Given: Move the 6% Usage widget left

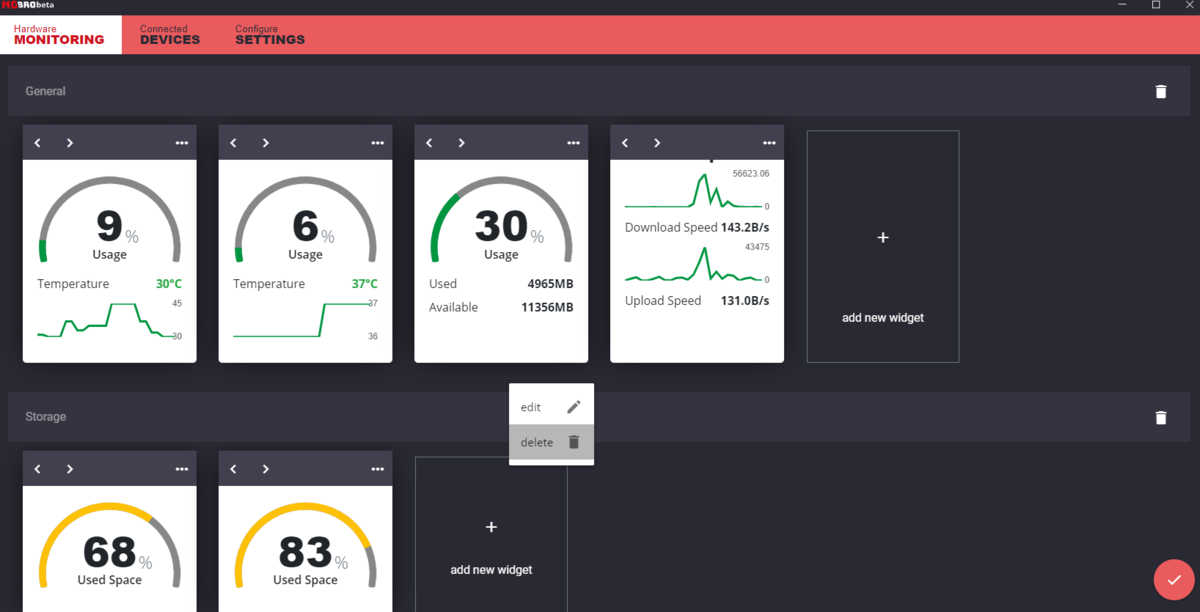Looking at the screenshot, I should 234,143.
